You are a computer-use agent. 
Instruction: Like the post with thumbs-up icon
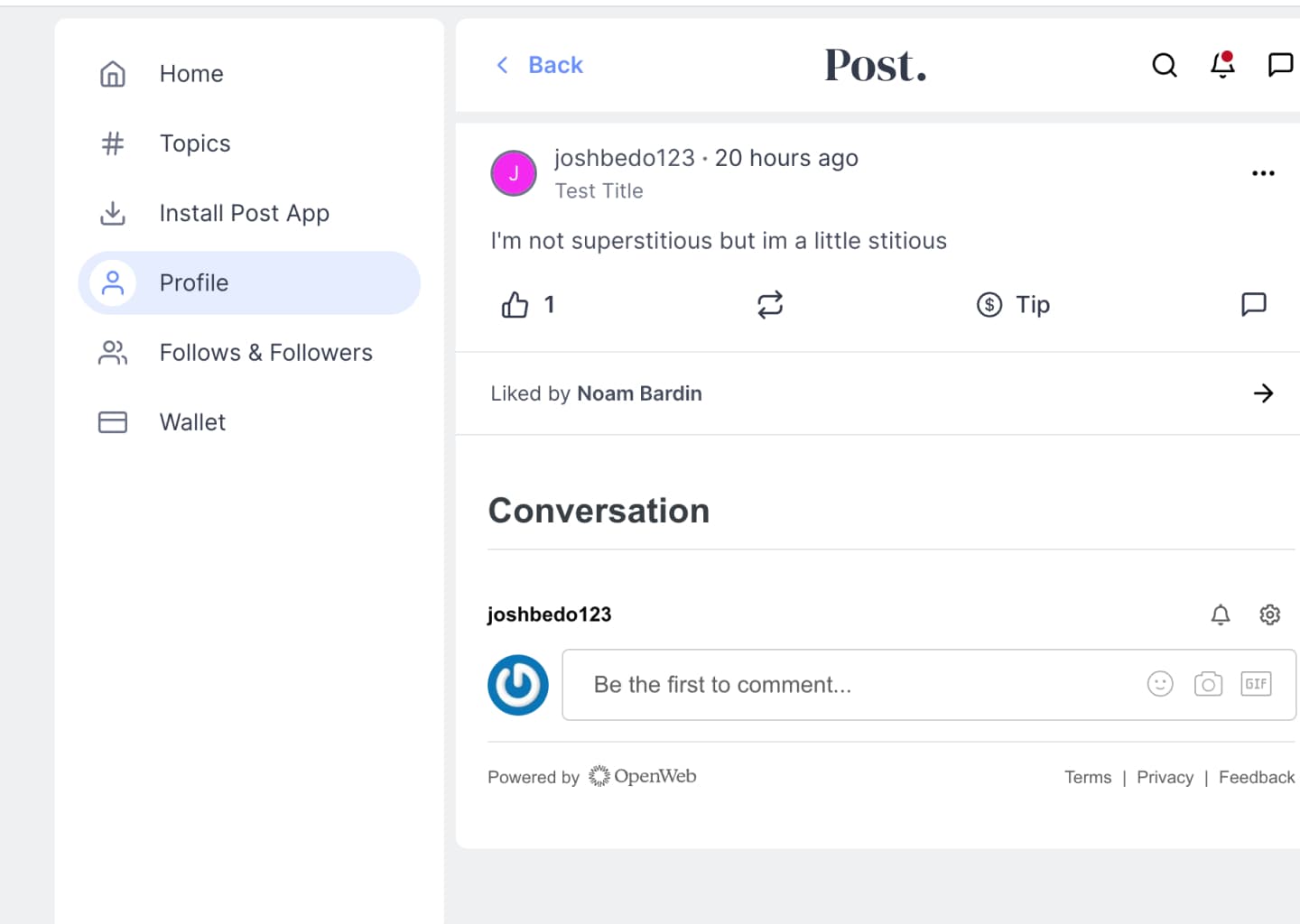pos(515,305)
